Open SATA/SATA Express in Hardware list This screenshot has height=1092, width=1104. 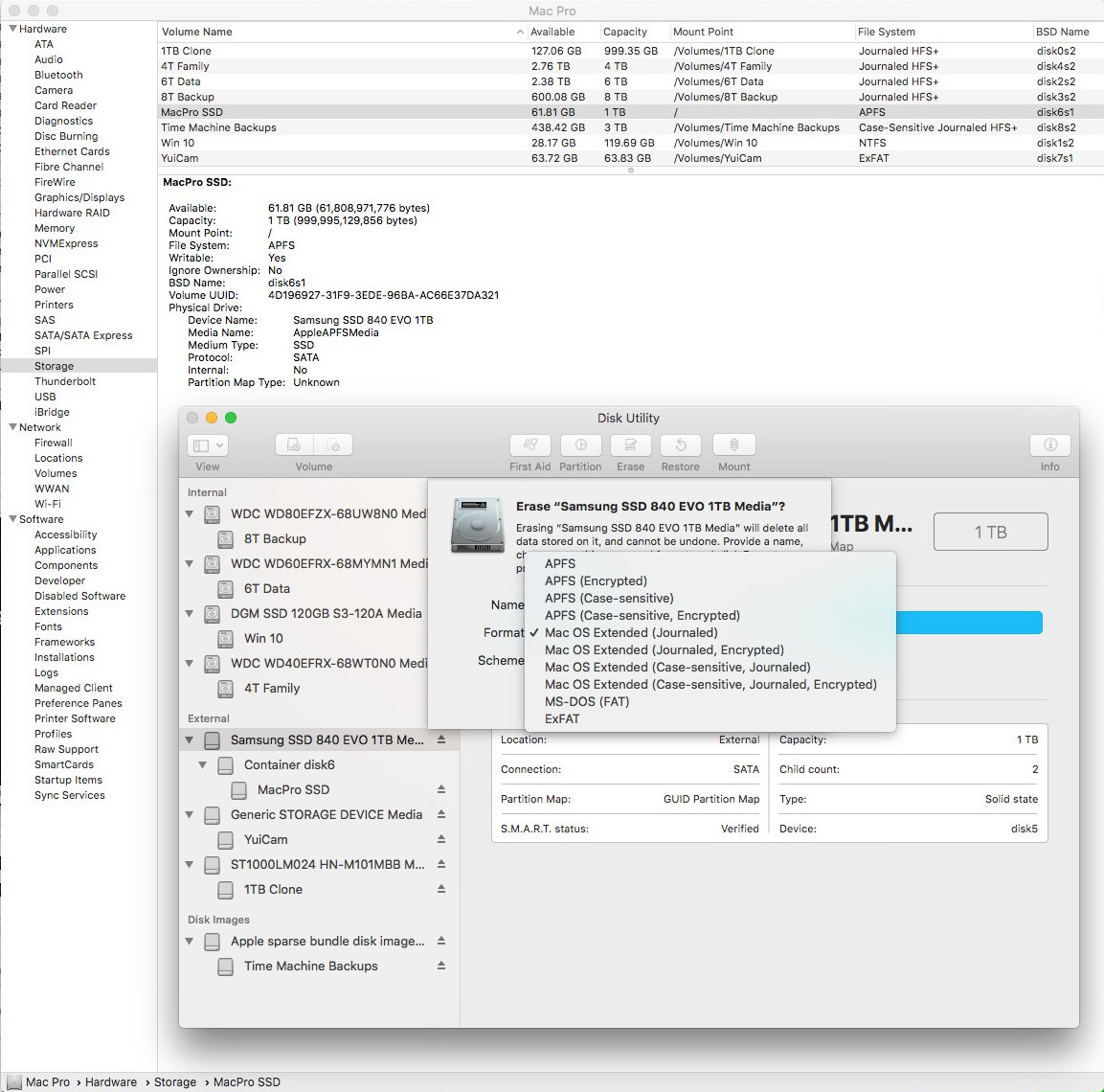pos(83,335)
